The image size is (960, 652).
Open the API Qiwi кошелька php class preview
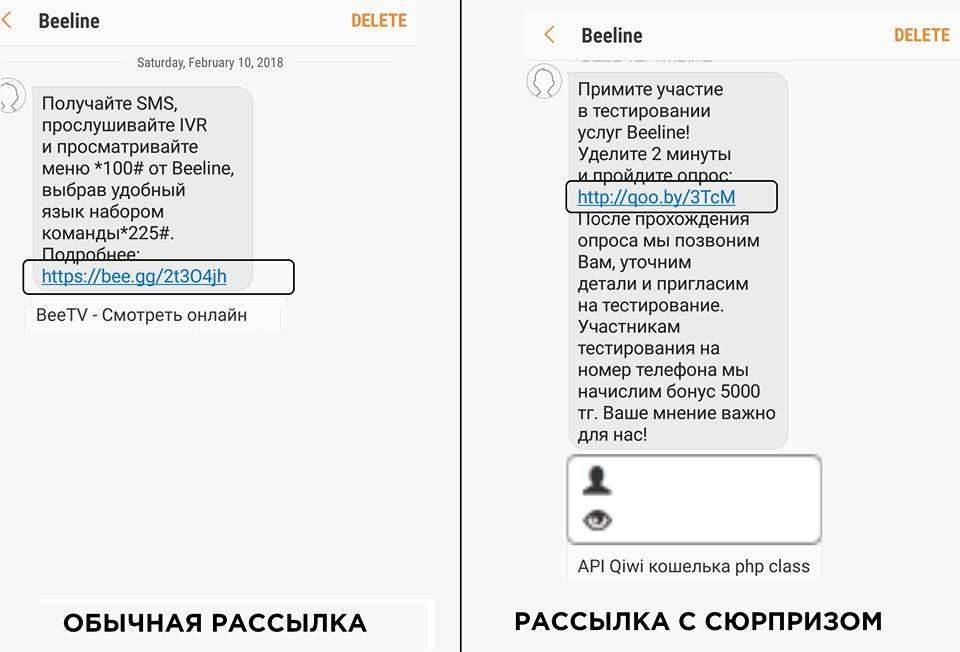(693, 566)
